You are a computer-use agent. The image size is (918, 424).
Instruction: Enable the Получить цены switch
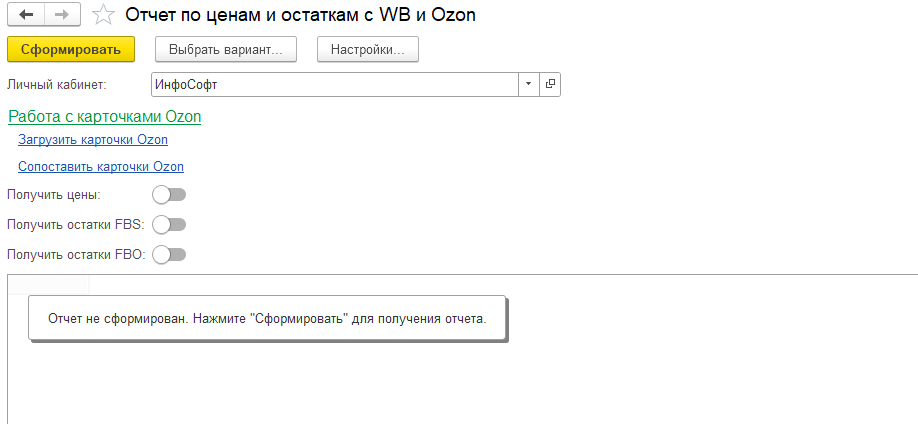(x=169, y=195)
